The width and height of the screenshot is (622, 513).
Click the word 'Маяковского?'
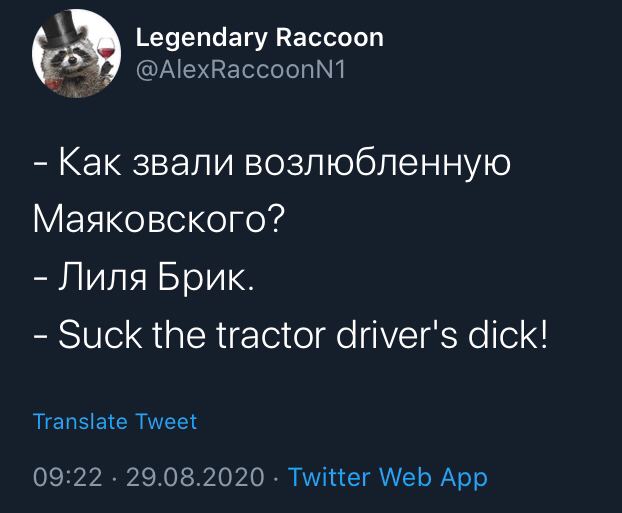[x=159, y=220]
